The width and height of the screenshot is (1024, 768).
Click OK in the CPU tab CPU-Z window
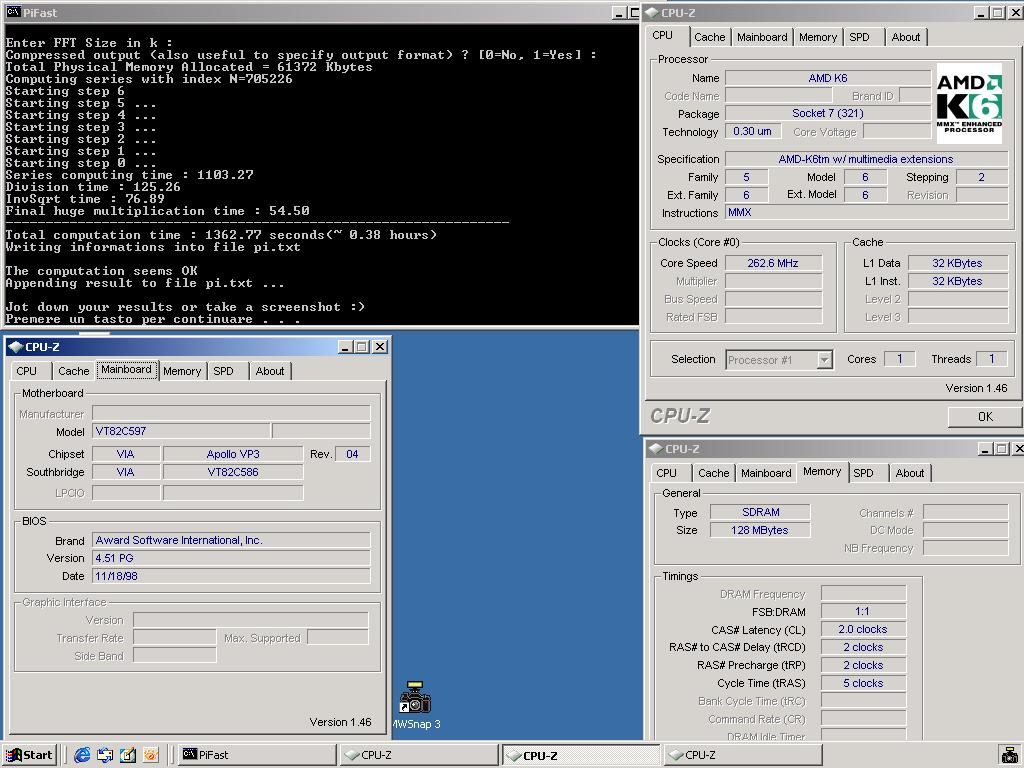[x=985, y=417]
